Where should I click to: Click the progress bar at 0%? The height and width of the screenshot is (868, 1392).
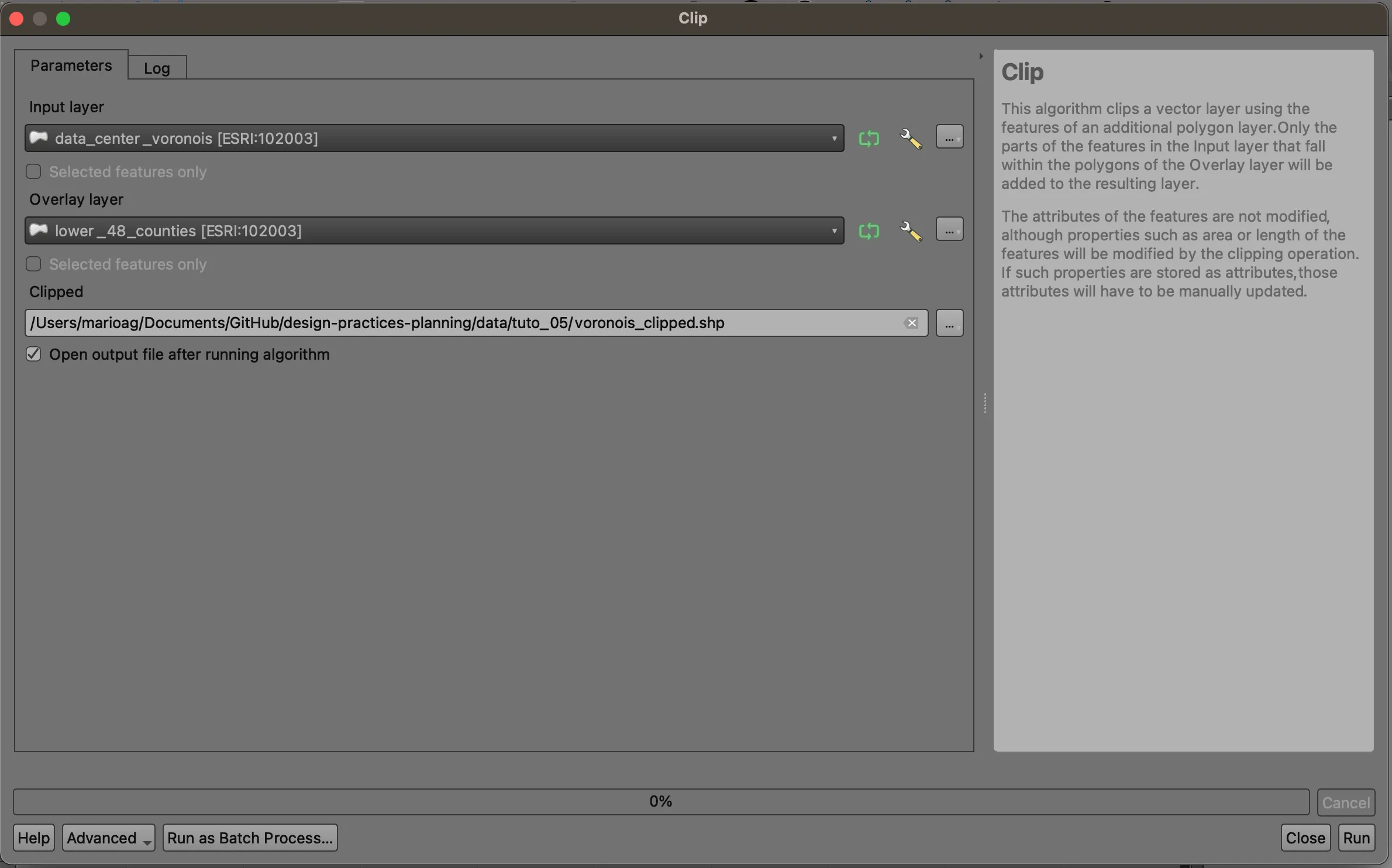659,800
